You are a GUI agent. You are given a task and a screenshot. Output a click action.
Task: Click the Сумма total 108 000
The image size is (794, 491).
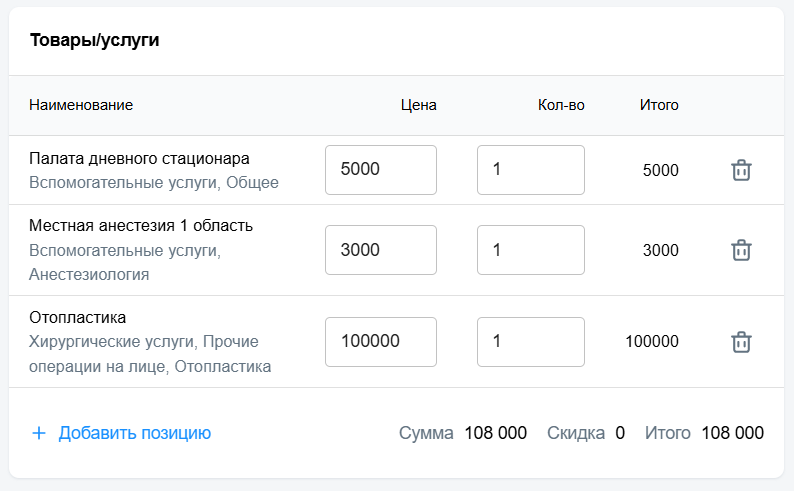(x=496, y=433)
